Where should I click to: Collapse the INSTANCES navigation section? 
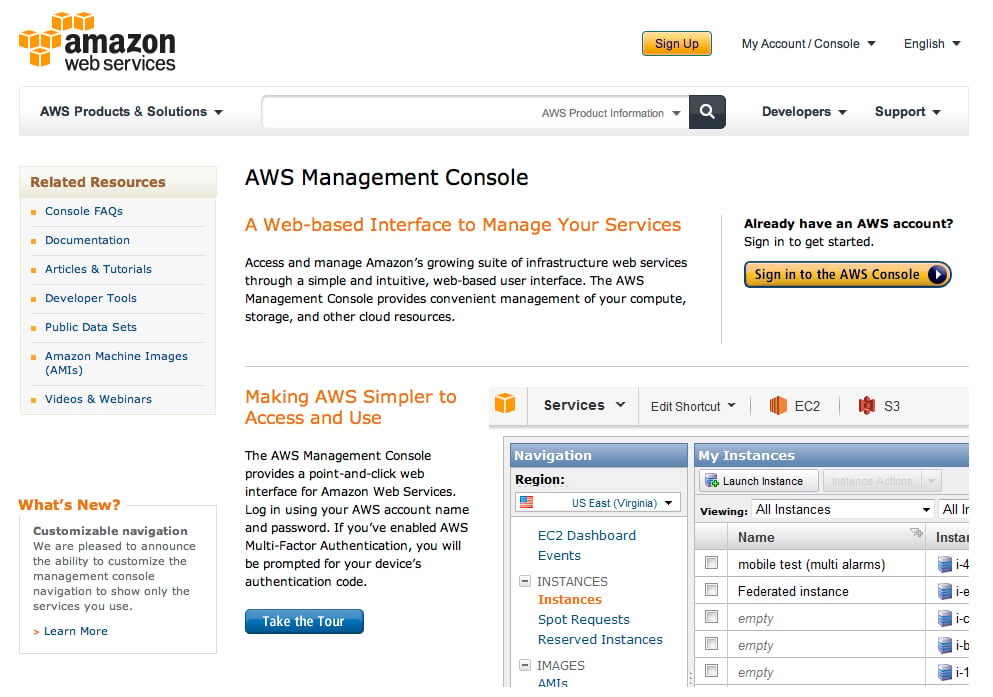pyautogui.click(x=524, y=581)
